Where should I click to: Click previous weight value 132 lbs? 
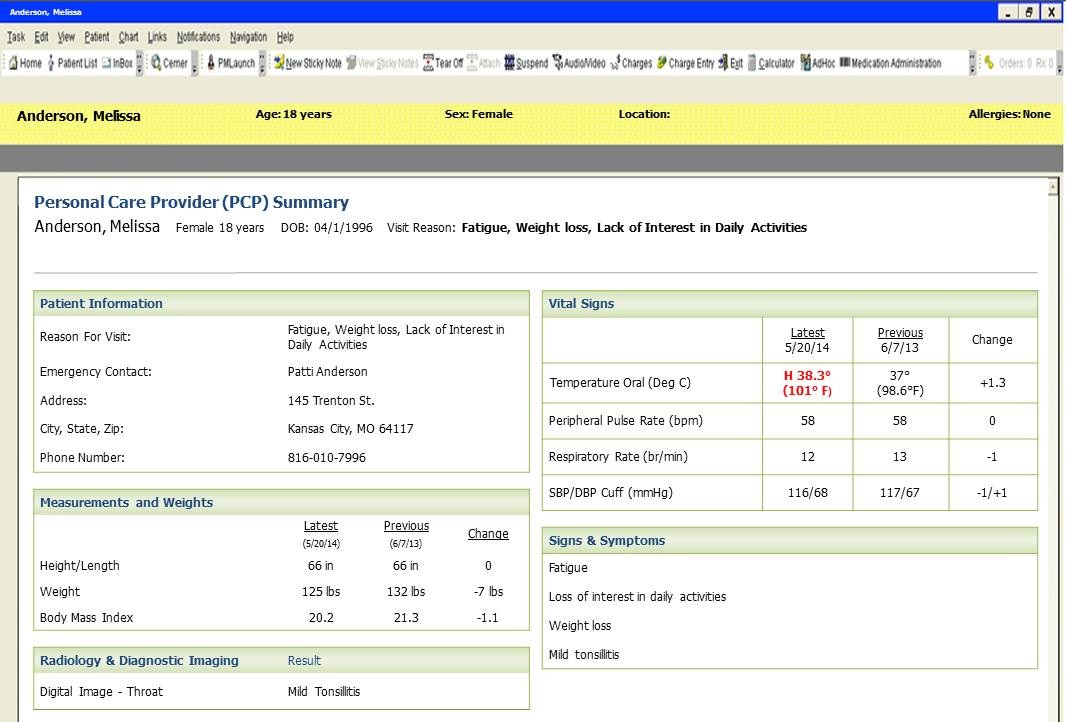406,591
